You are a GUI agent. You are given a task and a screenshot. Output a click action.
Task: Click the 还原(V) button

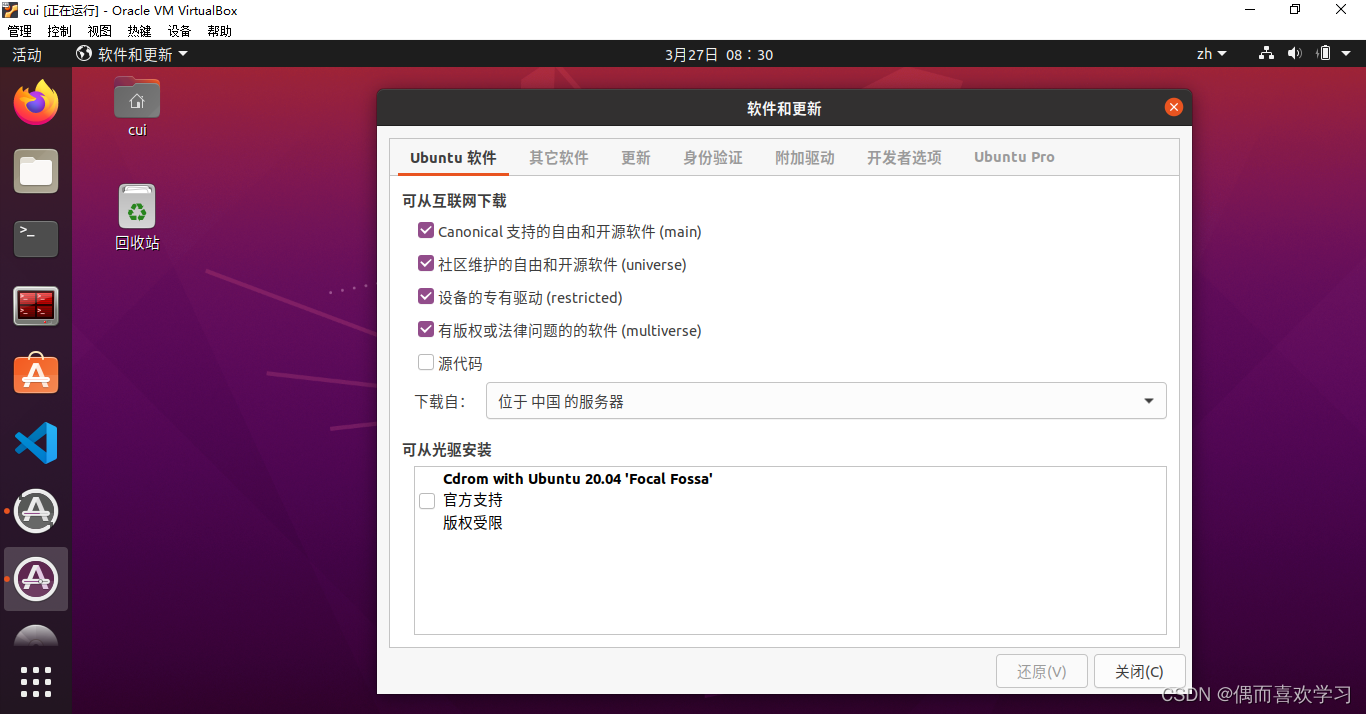click(x=1042, y=671)
